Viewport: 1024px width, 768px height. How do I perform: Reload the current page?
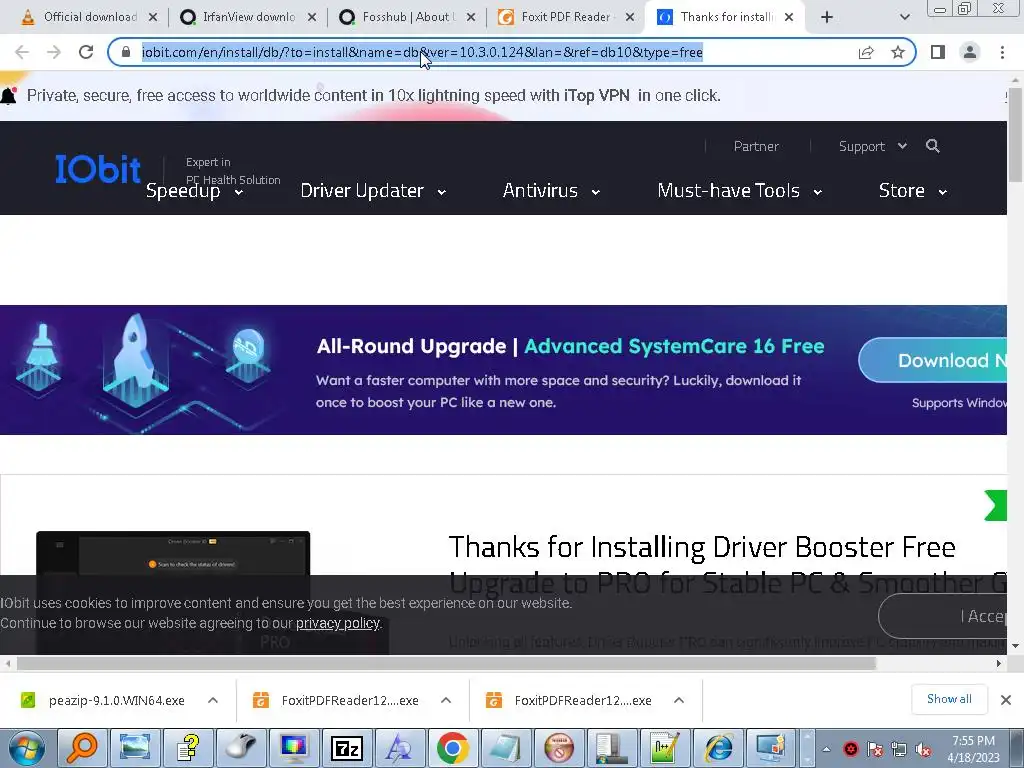click(x=86, y=52)
